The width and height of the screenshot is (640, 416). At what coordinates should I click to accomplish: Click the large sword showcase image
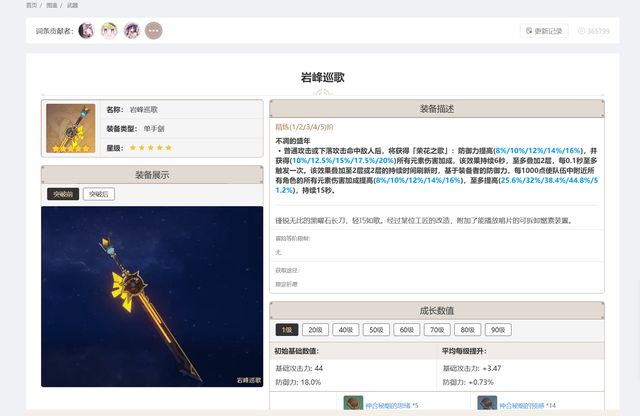click(152, 296)
